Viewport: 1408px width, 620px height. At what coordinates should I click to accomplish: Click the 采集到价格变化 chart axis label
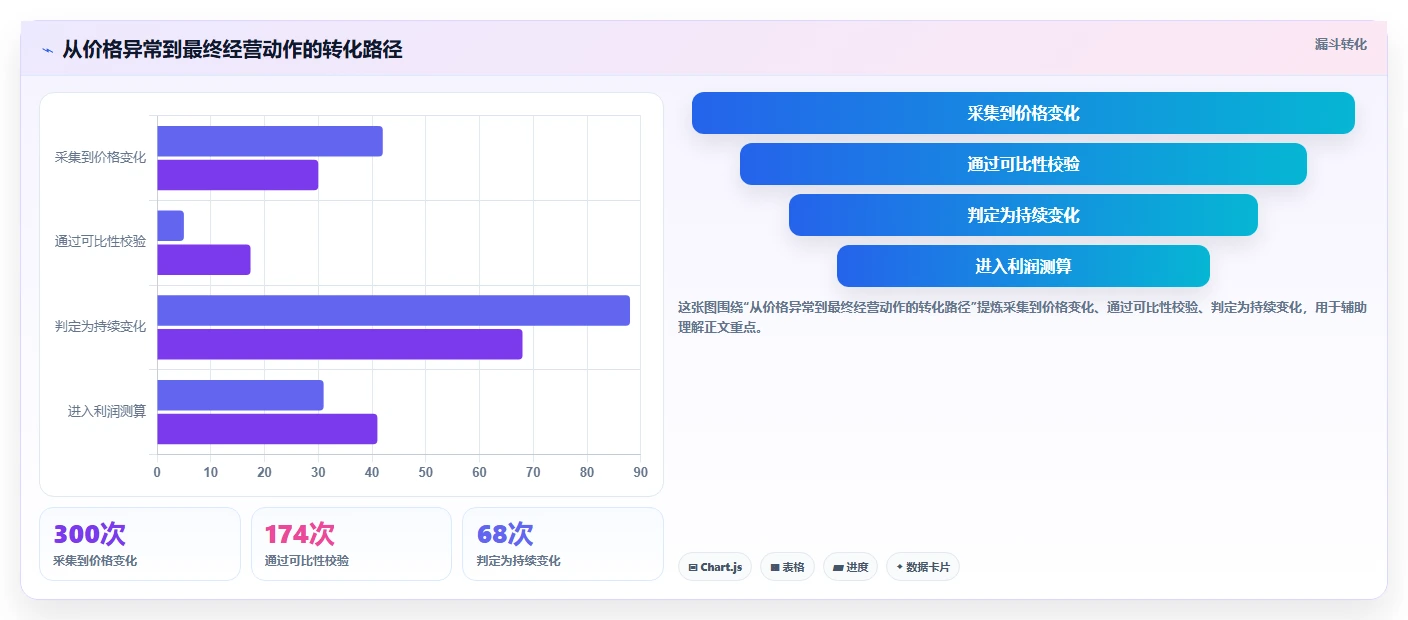coord(100,157)
